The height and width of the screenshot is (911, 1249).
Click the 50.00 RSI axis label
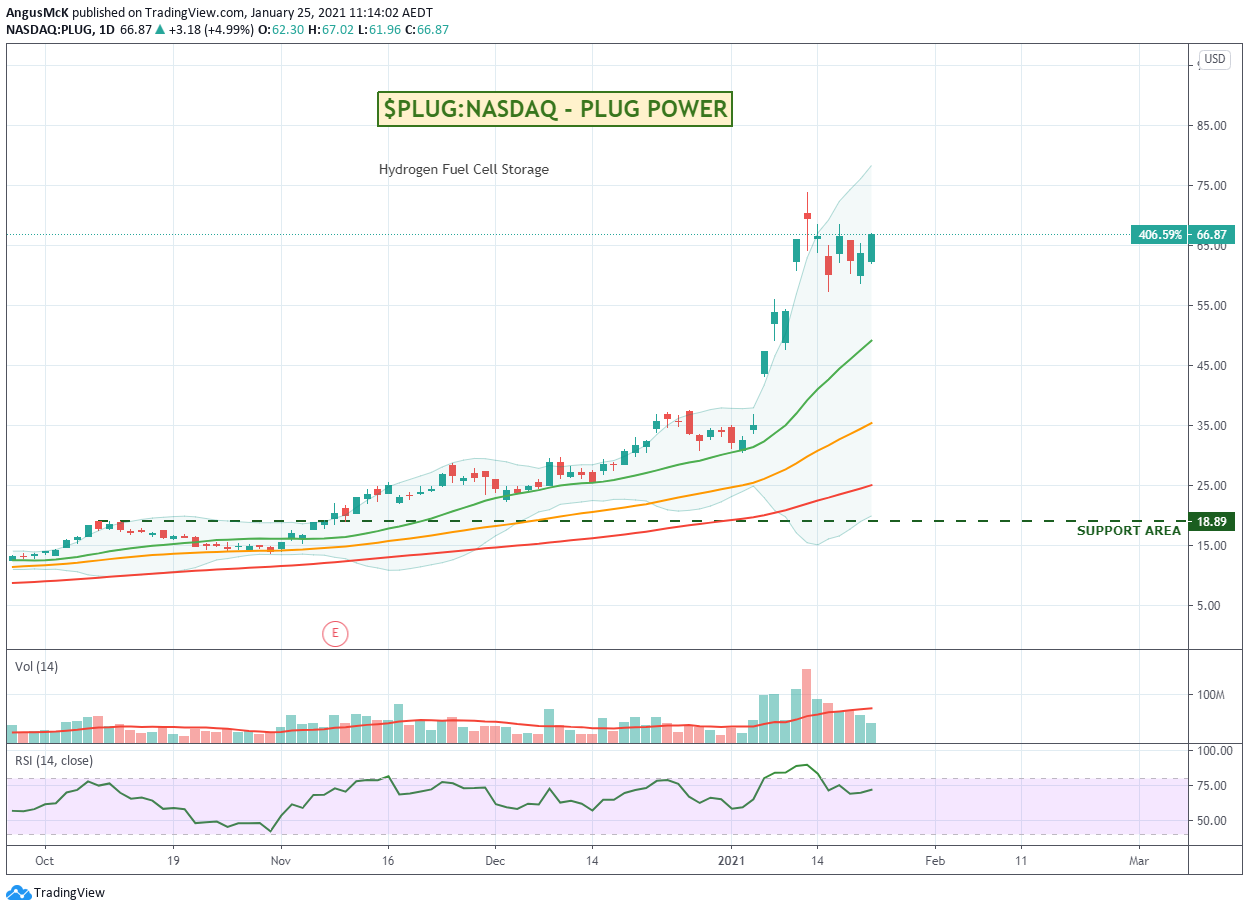(1211, 821)
